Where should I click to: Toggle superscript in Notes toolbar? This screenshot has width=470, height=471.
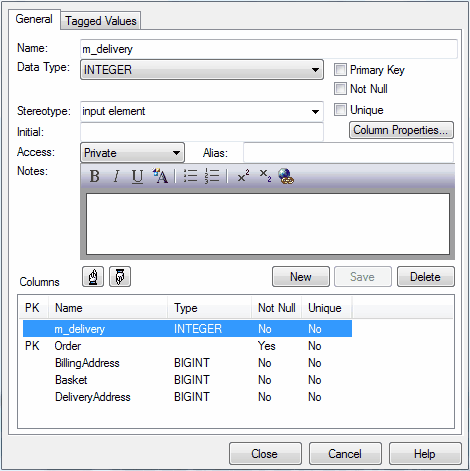(243, 176)
